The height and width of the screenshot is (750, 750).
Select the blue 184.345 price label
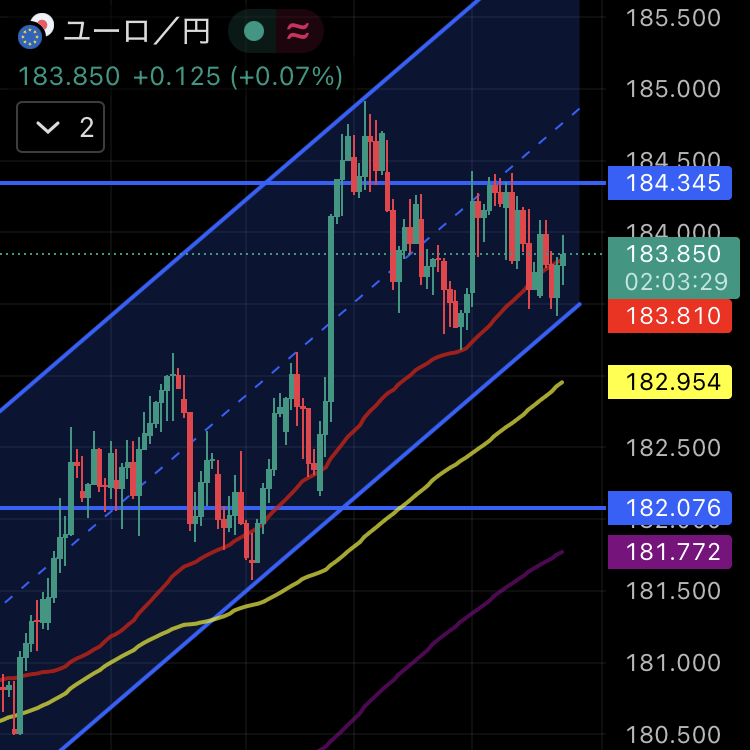click(669, 183)
